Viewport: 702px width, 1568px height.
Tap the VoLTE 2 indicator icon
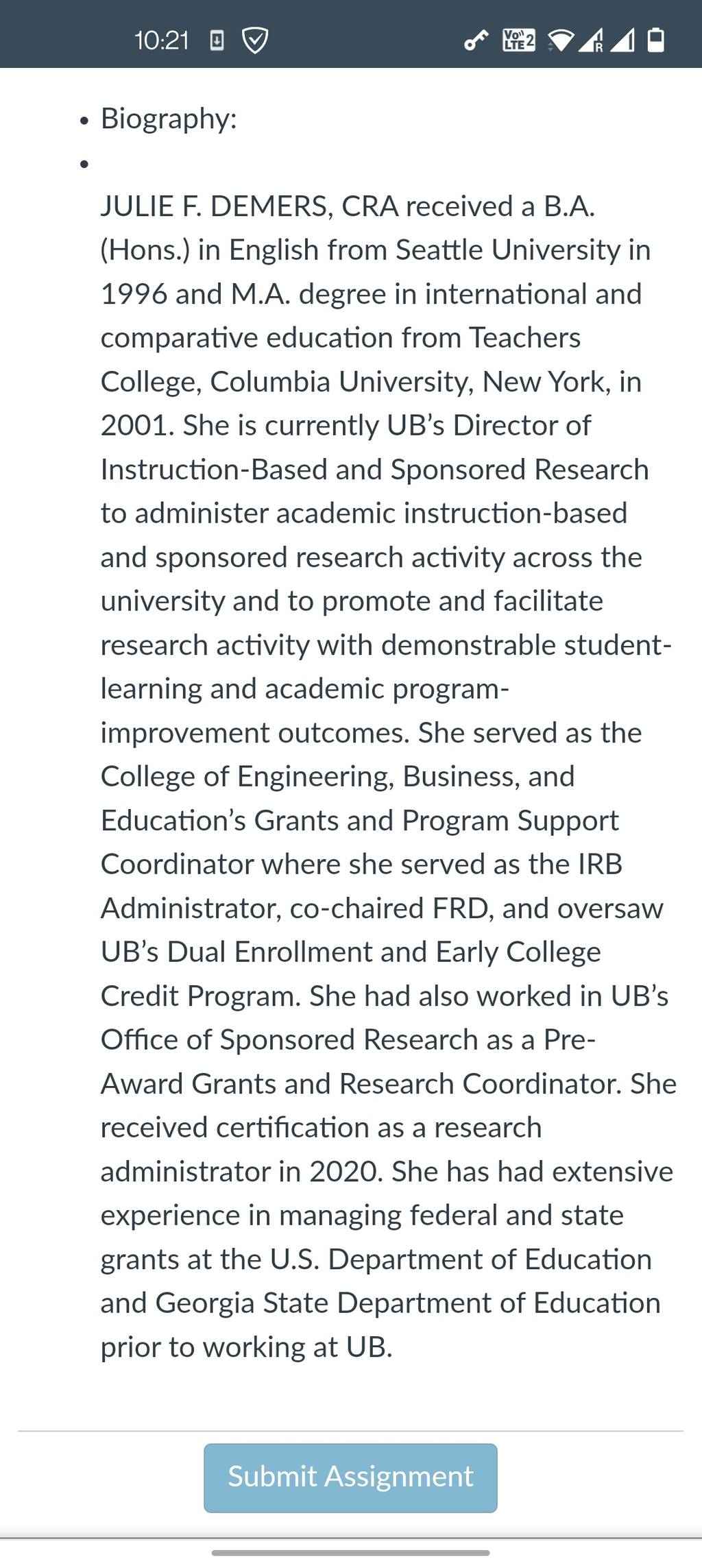pos(518,40)
